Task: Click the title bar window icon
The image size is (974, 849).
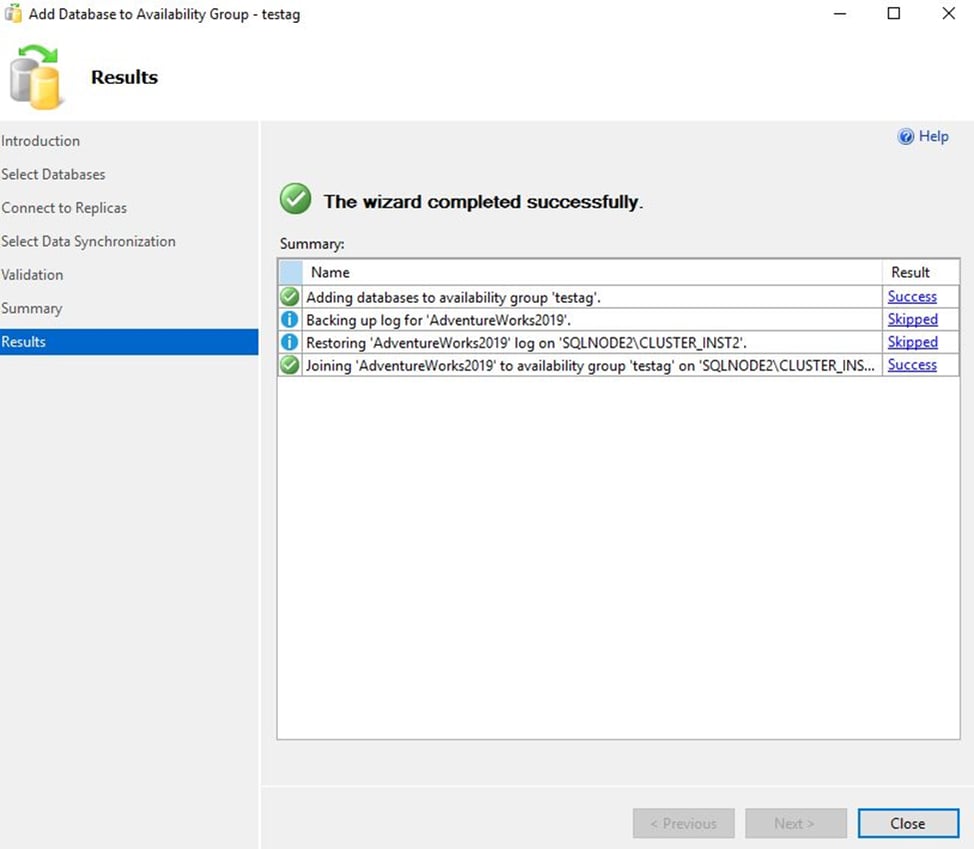Action: [x=14, y=14]
